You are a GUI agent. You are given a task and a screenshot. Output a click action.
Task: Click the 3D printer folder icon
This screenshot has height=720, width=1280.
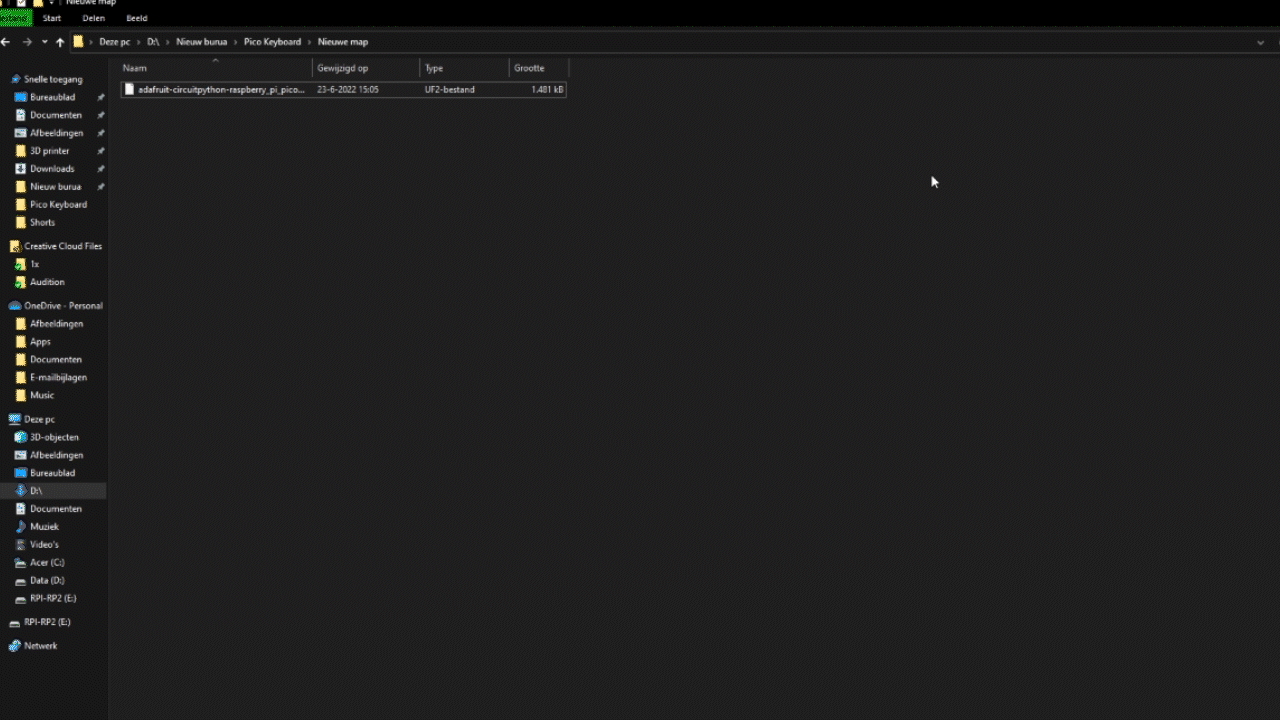pyautogui.click(x=20, y=151)
